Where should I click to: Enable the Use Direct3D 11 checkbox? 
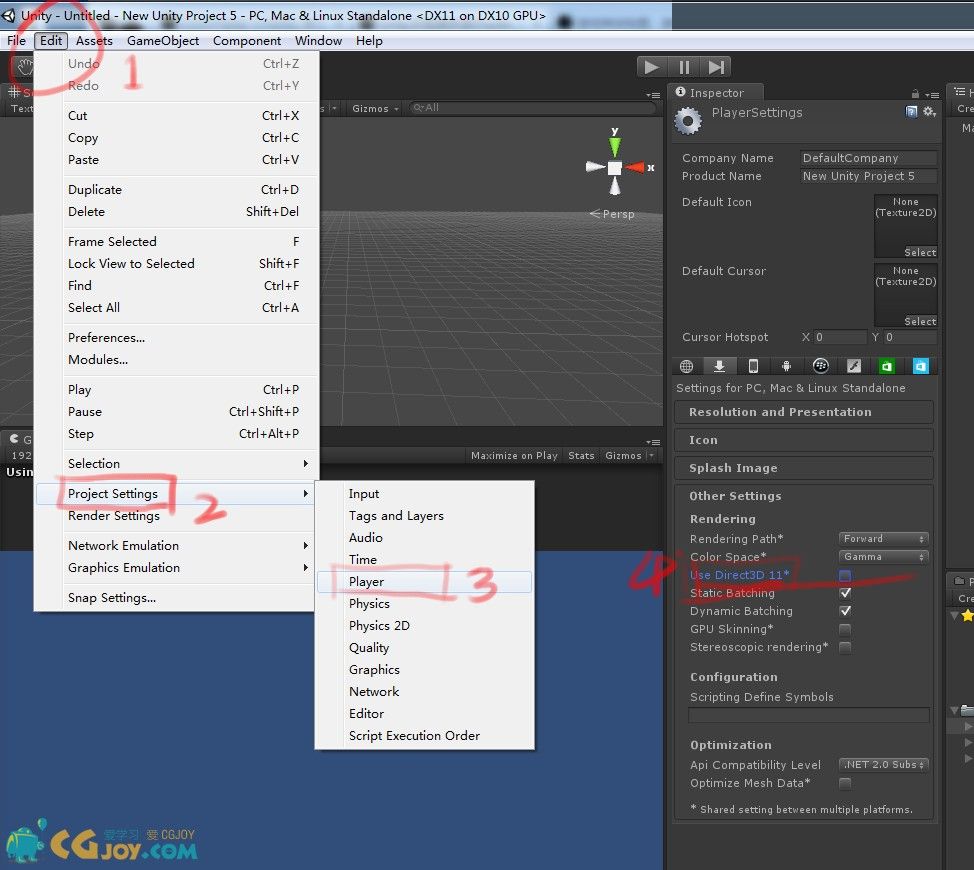click(845, 575)
